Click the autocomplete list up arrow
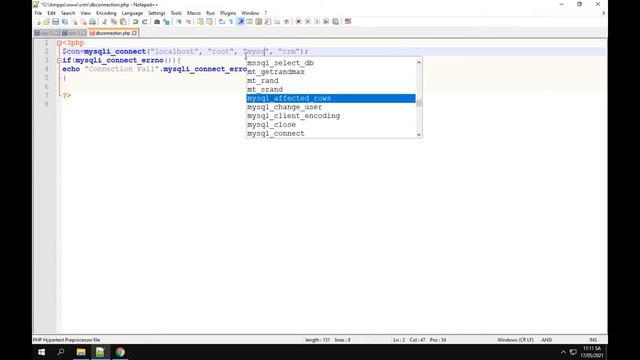Image resolution: width=640 pixels, height=360 pixels. tap(419, 62)
